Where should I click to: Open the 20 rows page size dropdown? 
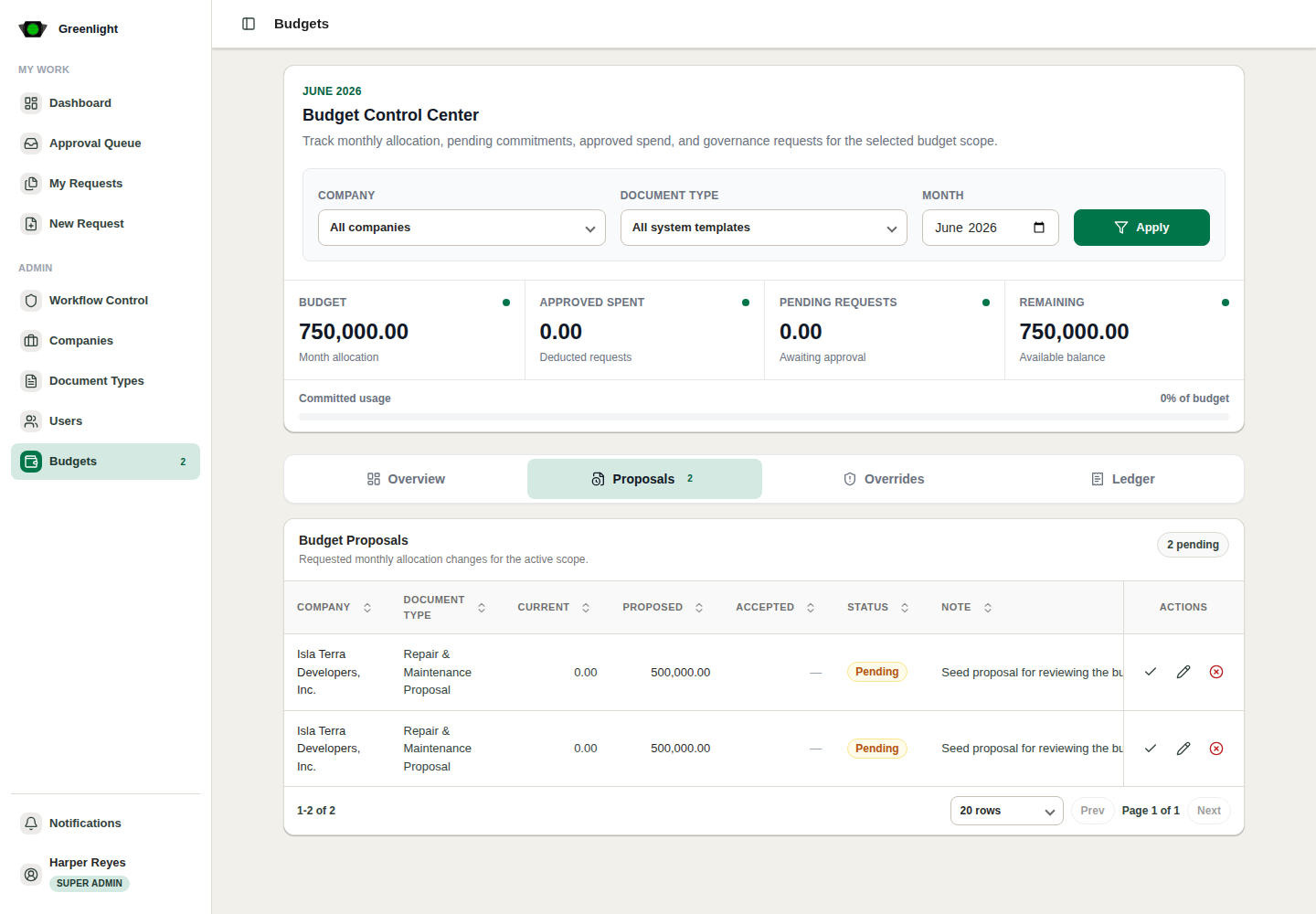point(1006,811)
